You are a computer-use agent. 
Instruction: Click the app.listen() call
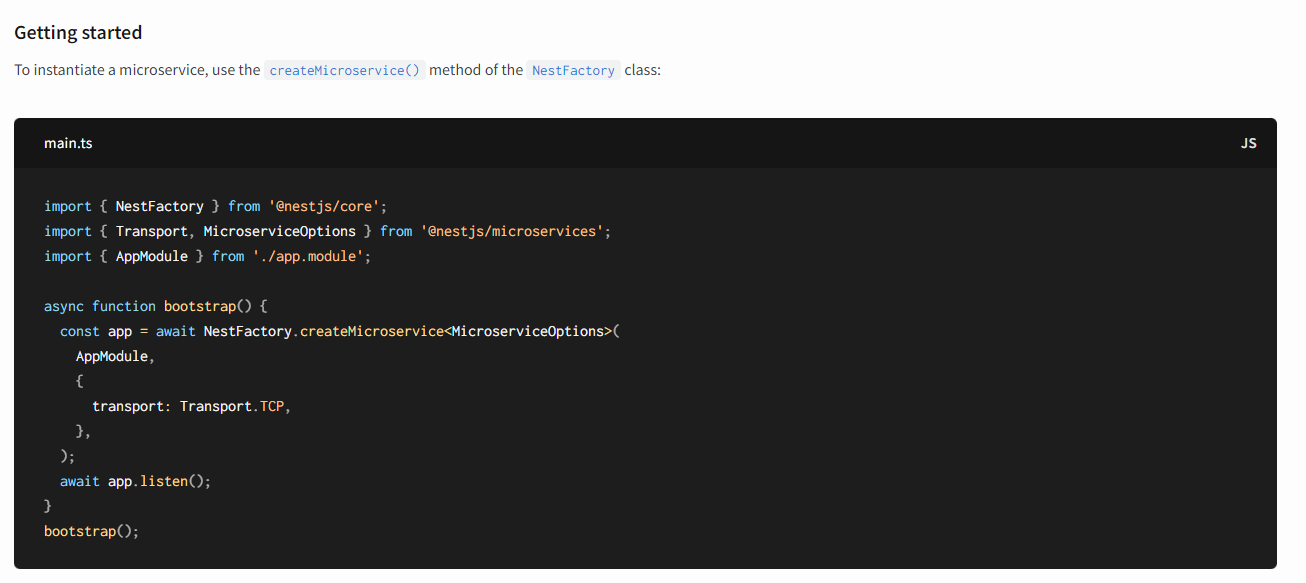point(156,481)
